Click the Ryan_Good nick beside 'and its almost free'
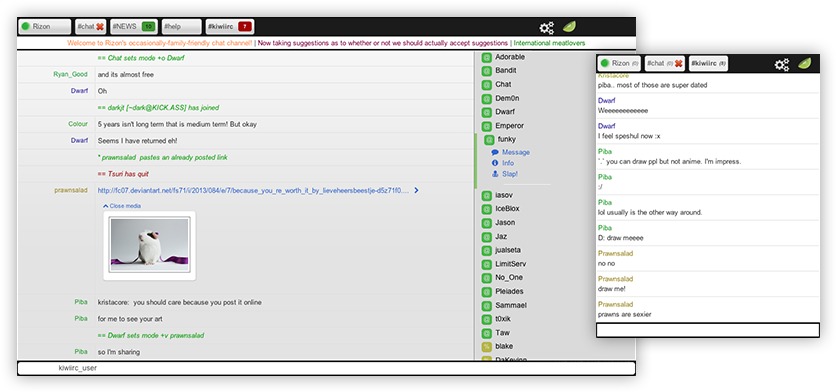 [70, 75]
